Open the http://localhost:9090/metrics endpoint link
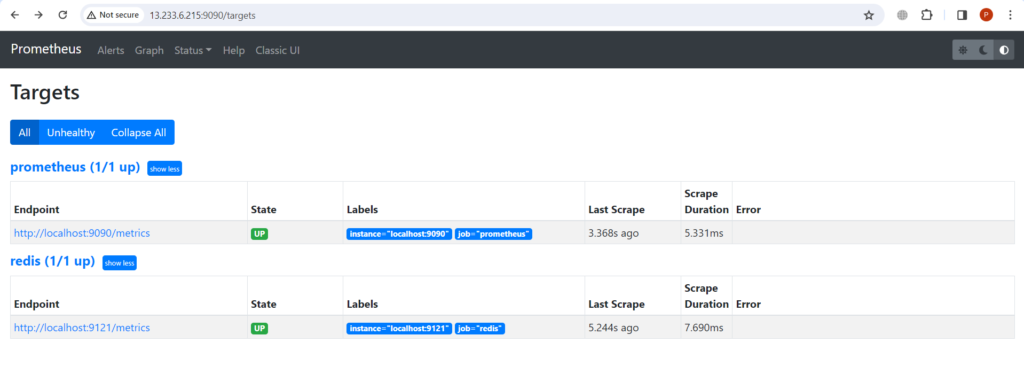Screen dimensions: 1024x382 [x=82, y=233]
